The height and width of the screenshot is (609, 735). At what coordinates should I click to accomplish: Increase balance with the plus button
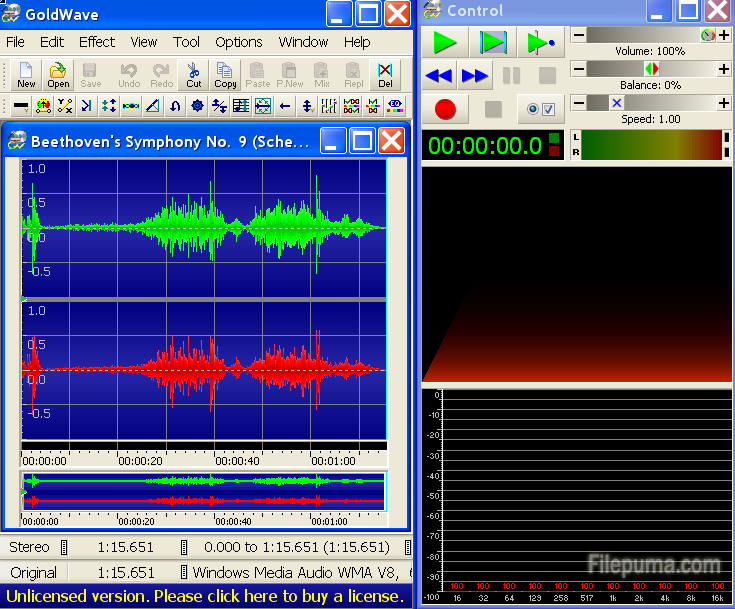click(723, 69)
